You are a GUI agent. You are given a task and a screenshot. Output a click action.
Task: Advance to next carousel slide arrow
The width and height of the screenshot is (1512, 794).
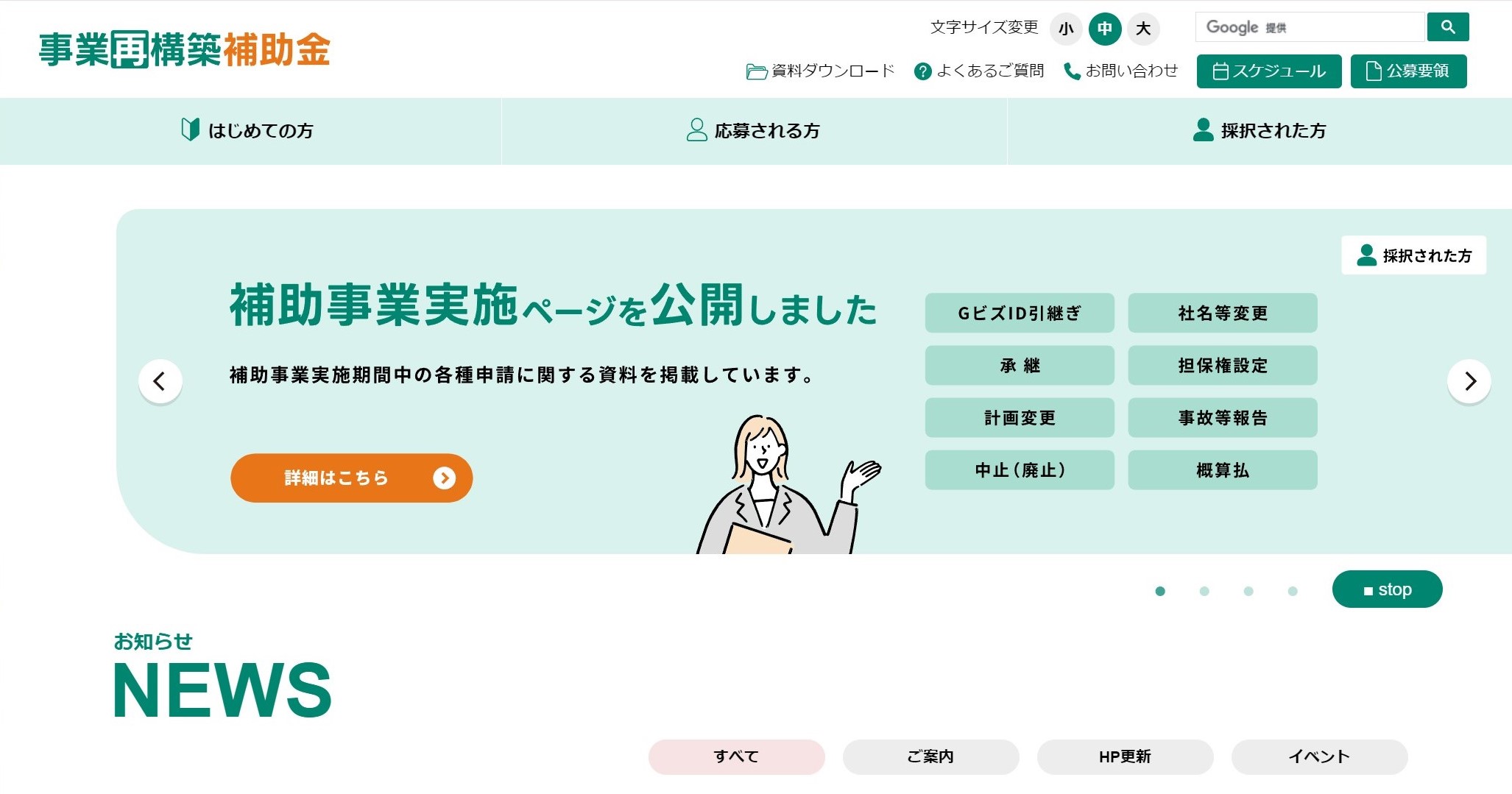click(1469, 381)
